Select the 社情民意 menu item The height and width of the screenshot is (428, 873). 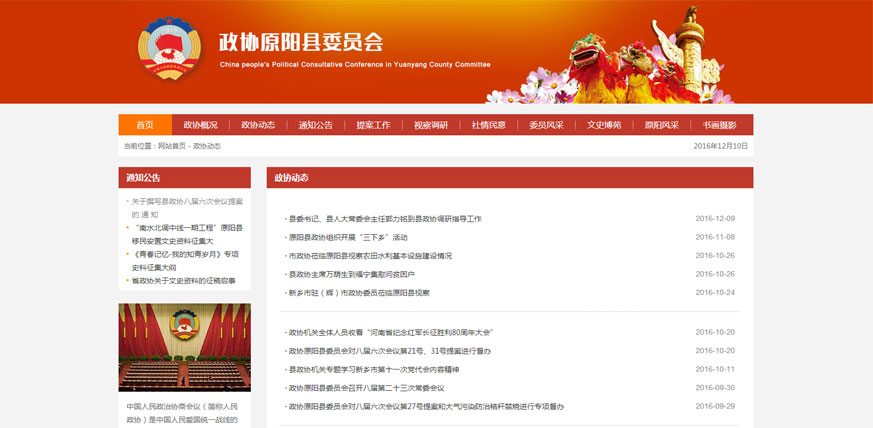coord(489,125)
